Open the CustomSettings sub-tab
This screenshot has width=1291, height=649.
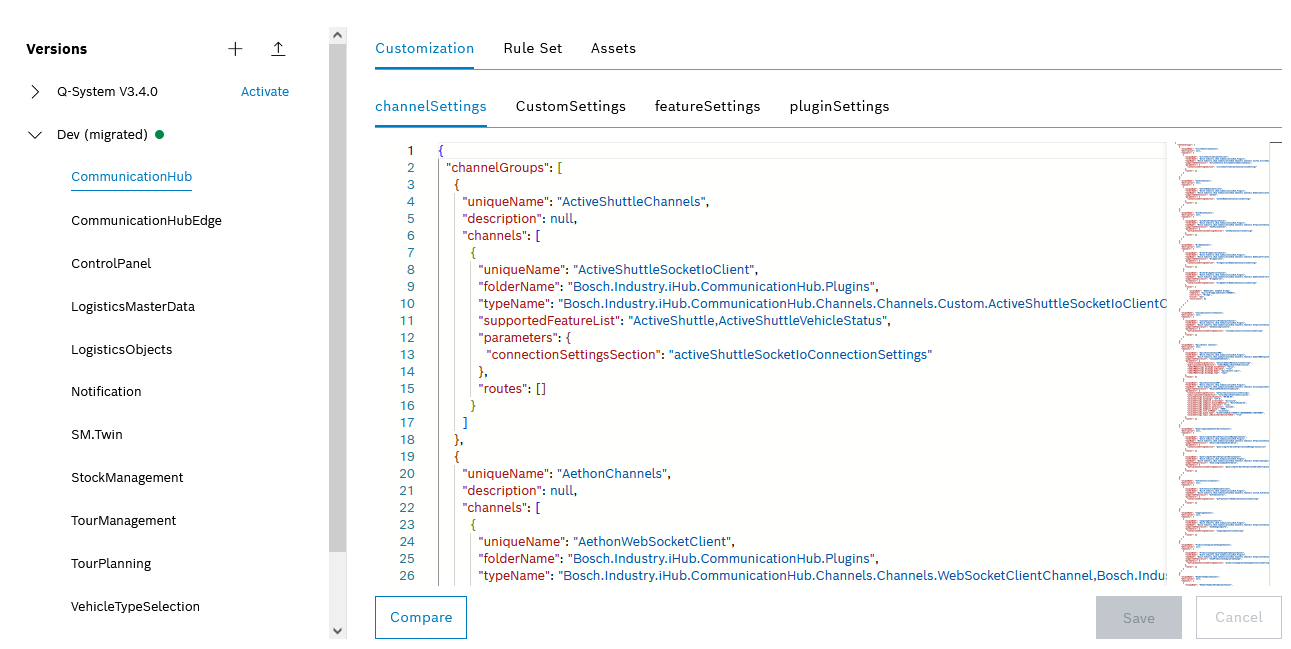point(571,106)
